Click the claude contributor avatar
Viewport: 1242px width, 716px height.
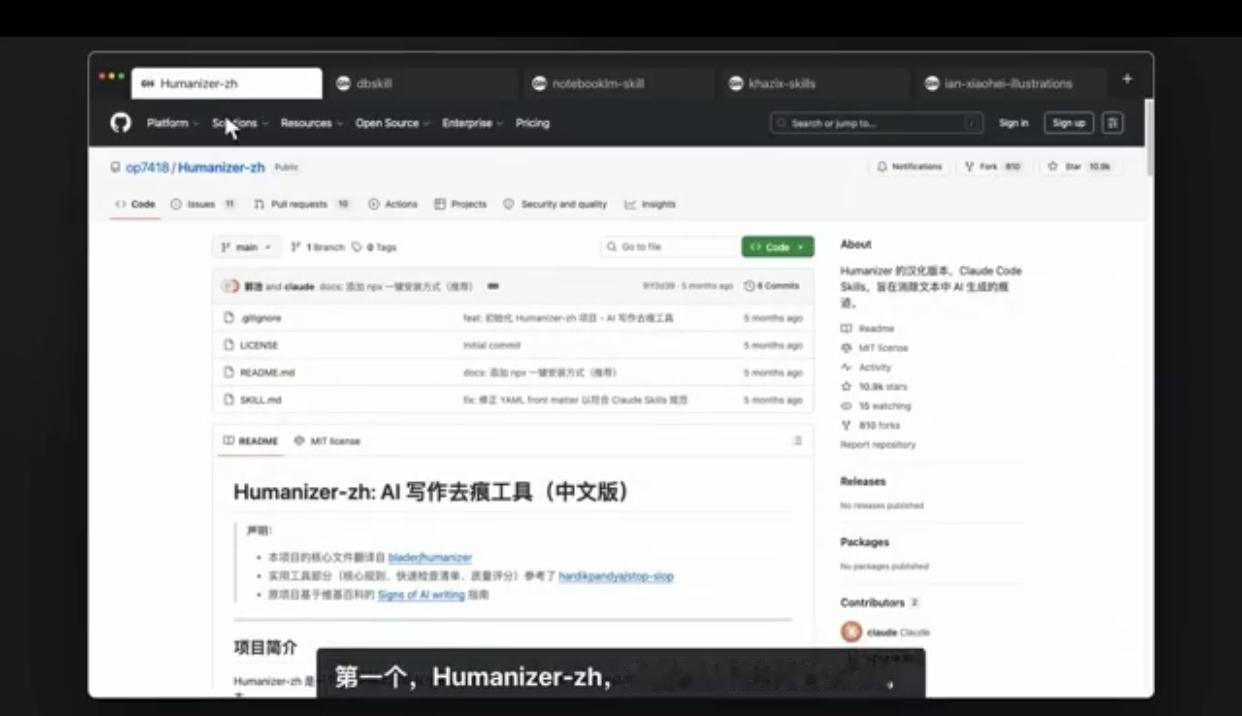pos(851,632)
